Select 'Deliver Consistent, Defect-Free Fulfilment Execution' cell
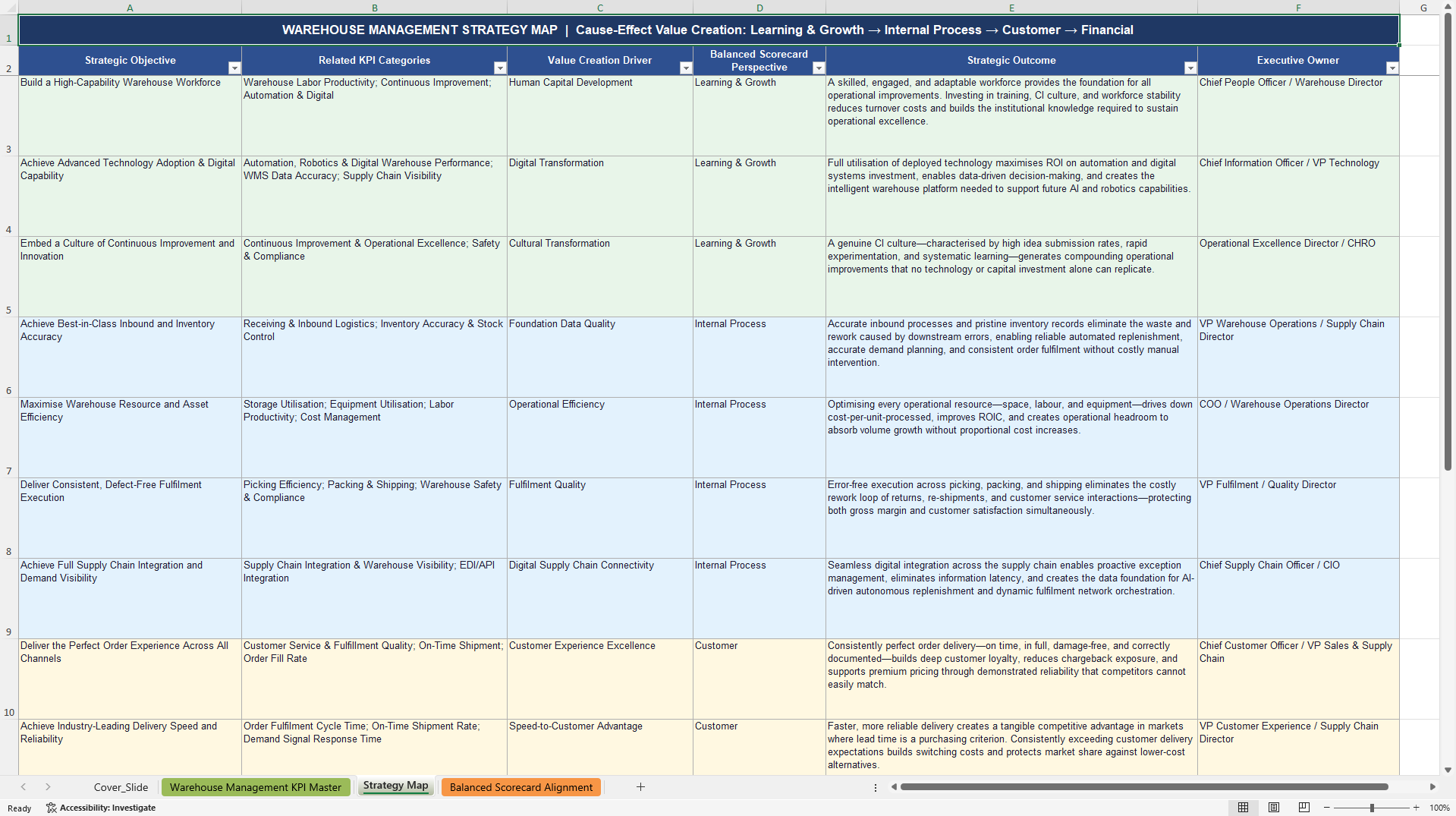The image size is (1456, 816). (130, 518)
